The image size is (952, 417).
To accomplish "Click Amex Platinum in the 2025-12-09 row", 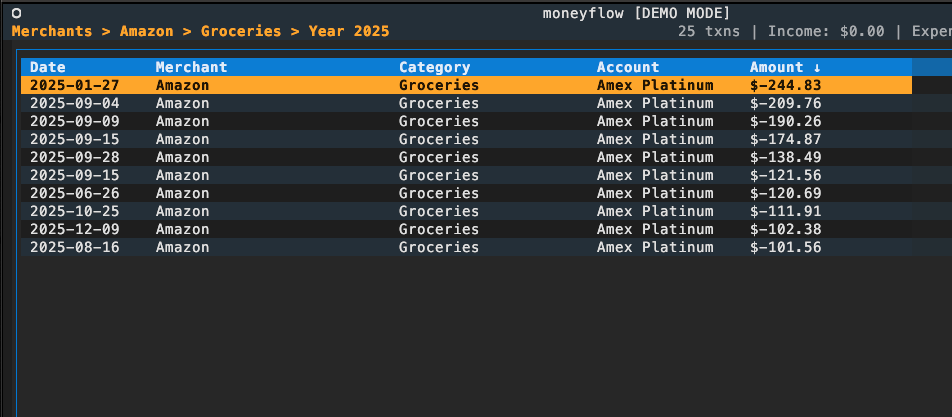I will [655, 229].
